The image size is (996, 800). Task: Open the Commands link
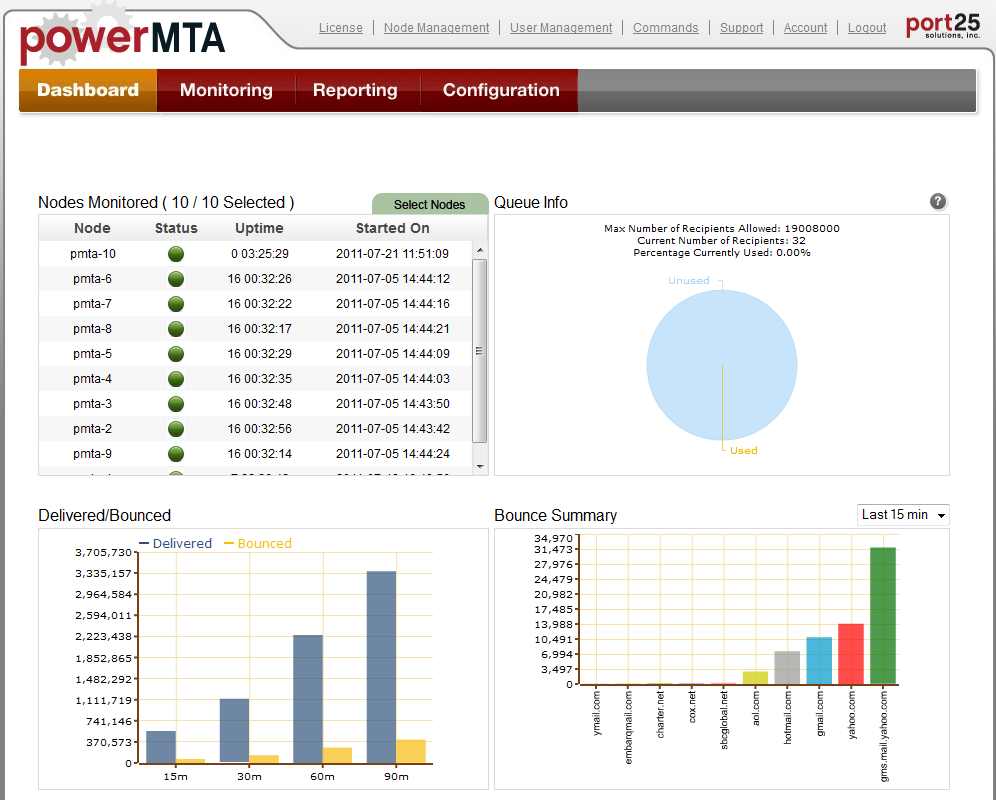665,28
